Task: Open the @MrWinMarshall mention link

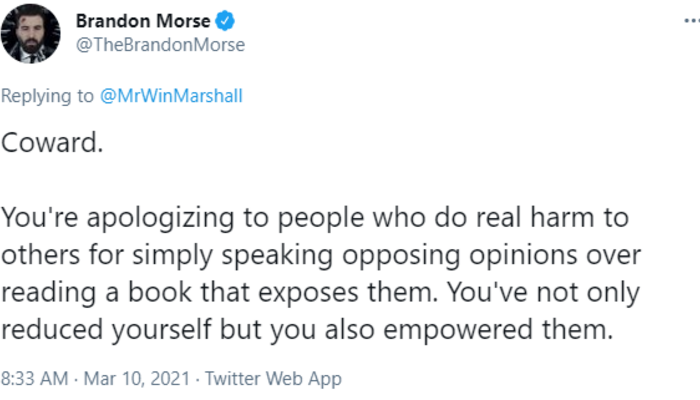Action: (x=170, y=96)
